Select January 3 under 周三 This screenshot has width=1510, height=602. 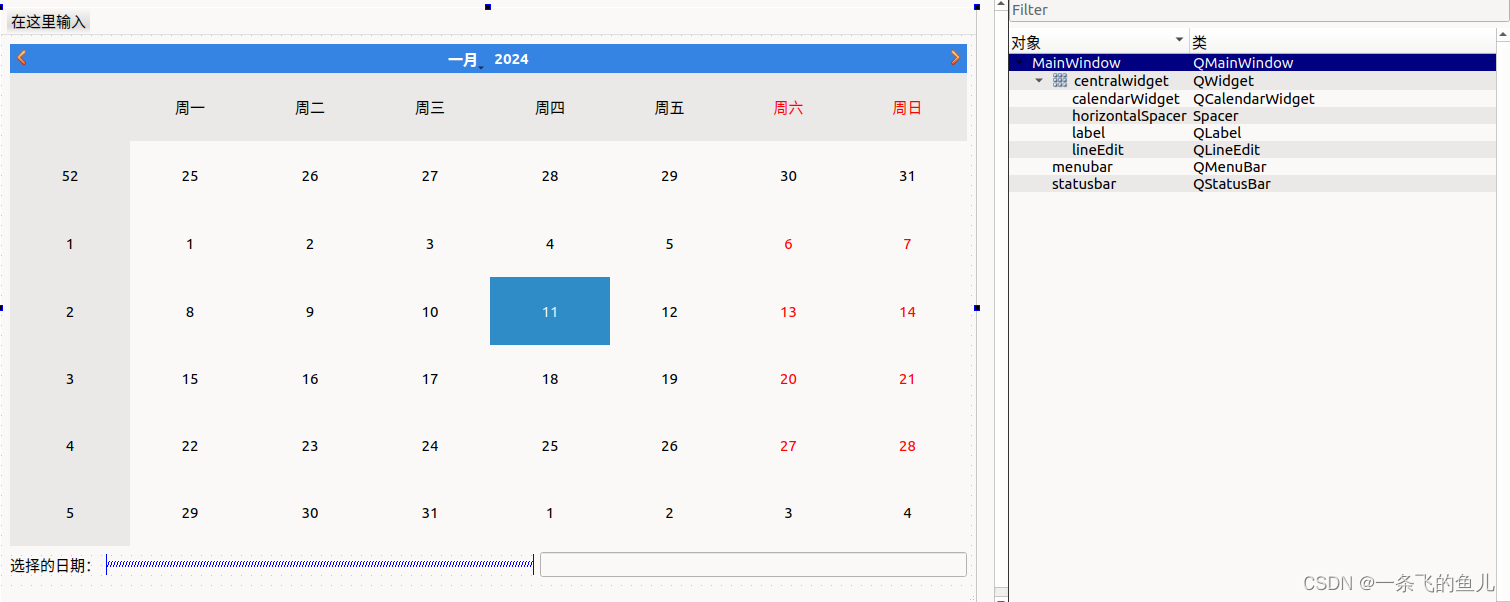[x=430, y=244]
